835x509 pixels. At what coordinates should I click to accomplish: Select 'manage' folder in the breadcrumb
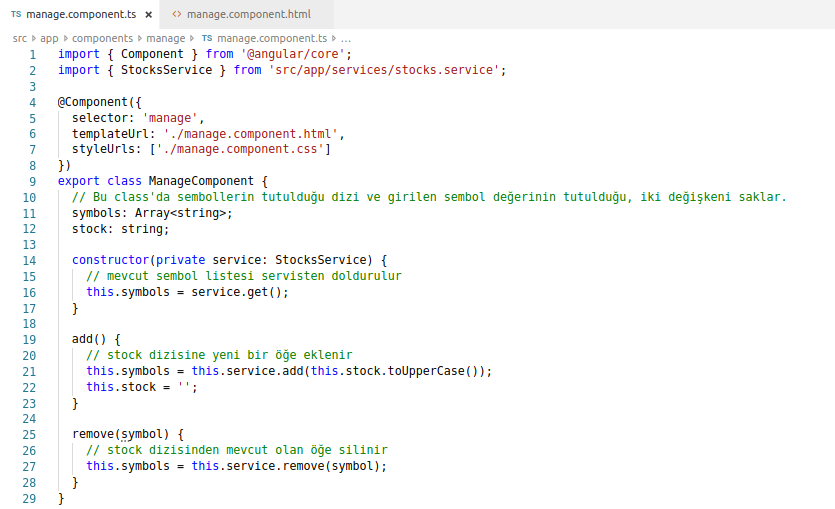pyautogui.click(x=166, y=38)
